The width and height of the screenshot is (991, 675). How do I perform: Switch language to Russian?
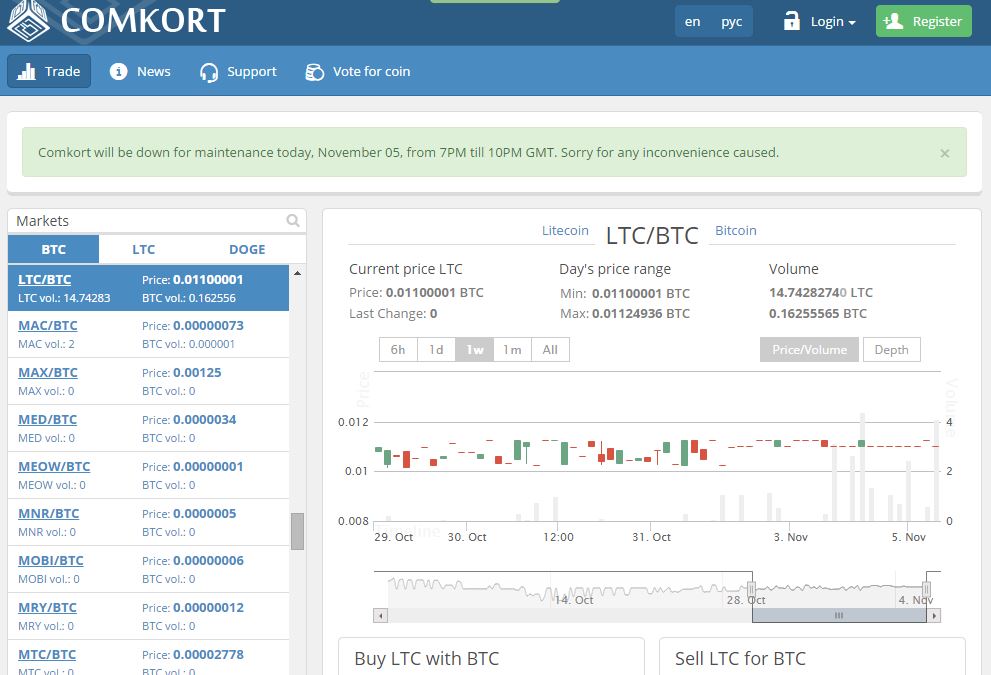(732, 21)
